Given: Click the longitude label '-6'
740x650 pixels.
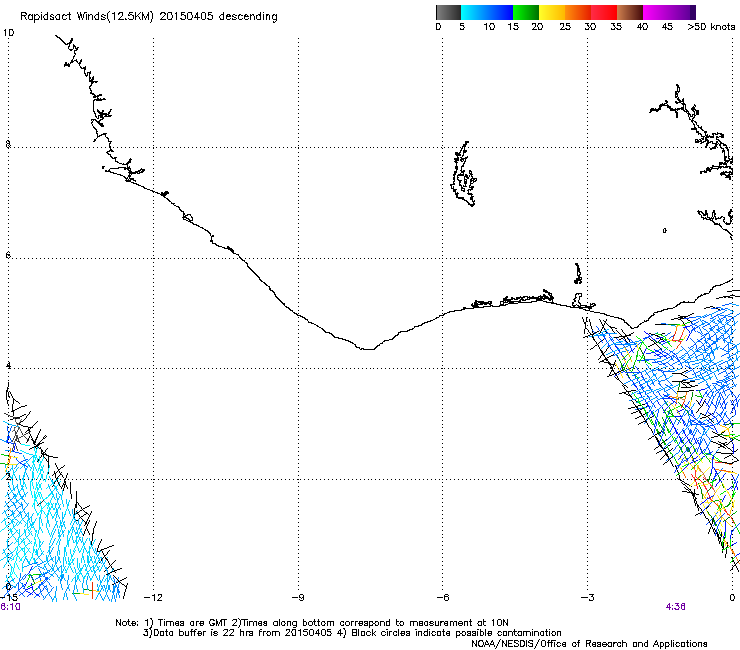Looking at the screenshot, I should (x=442, y=598).
